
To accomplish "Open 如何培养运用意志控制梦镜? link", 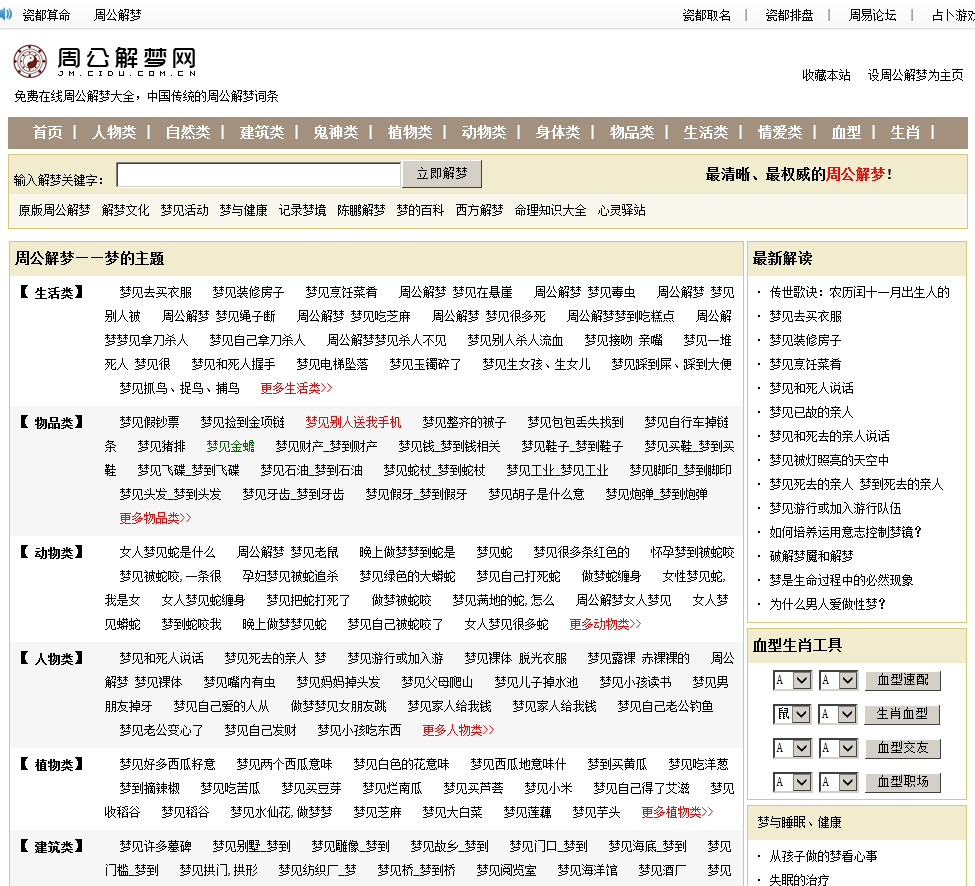I will point(846,532).
